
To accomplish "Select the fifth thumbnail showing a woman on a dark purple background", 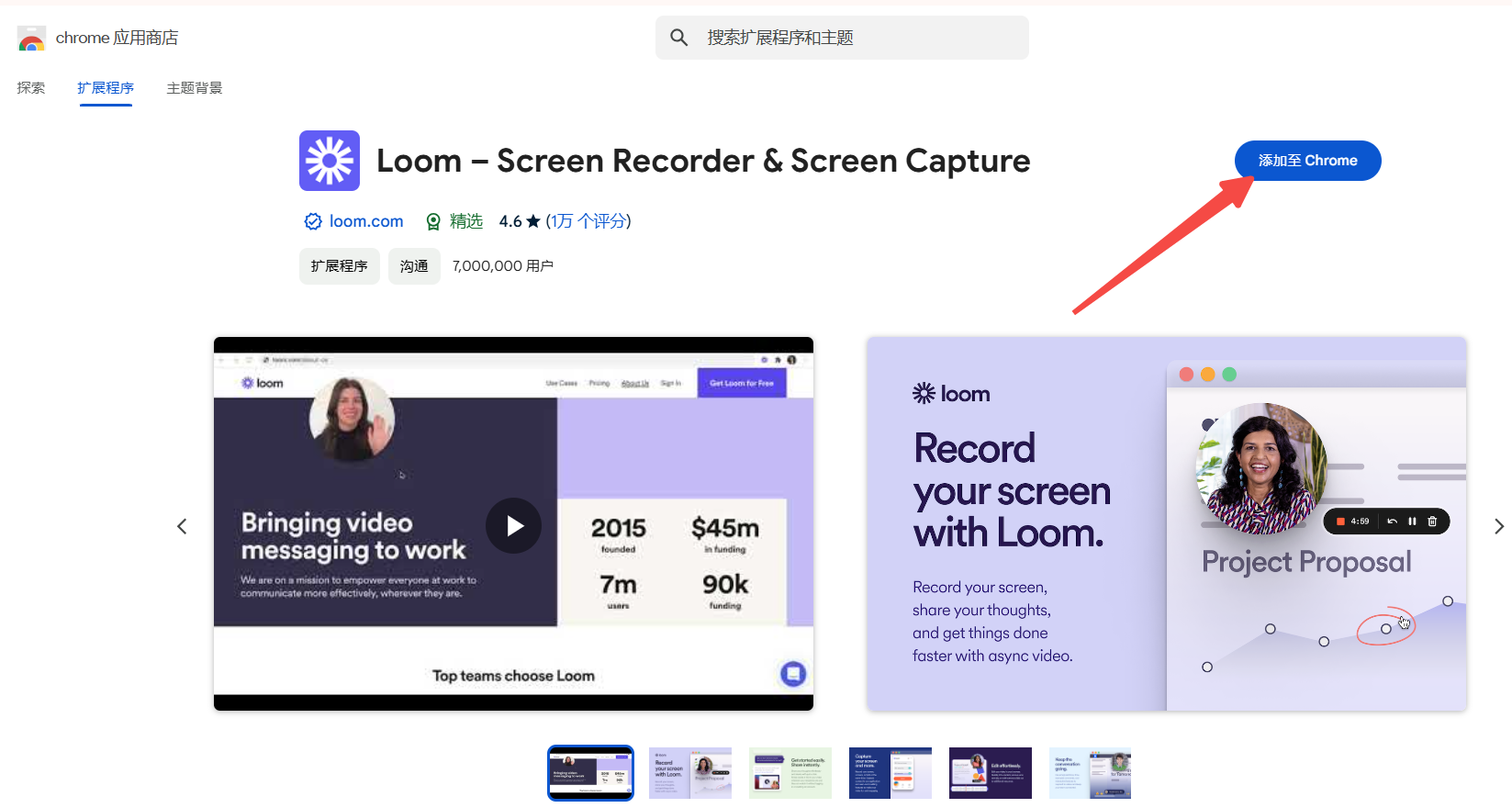I will (991, 773).
